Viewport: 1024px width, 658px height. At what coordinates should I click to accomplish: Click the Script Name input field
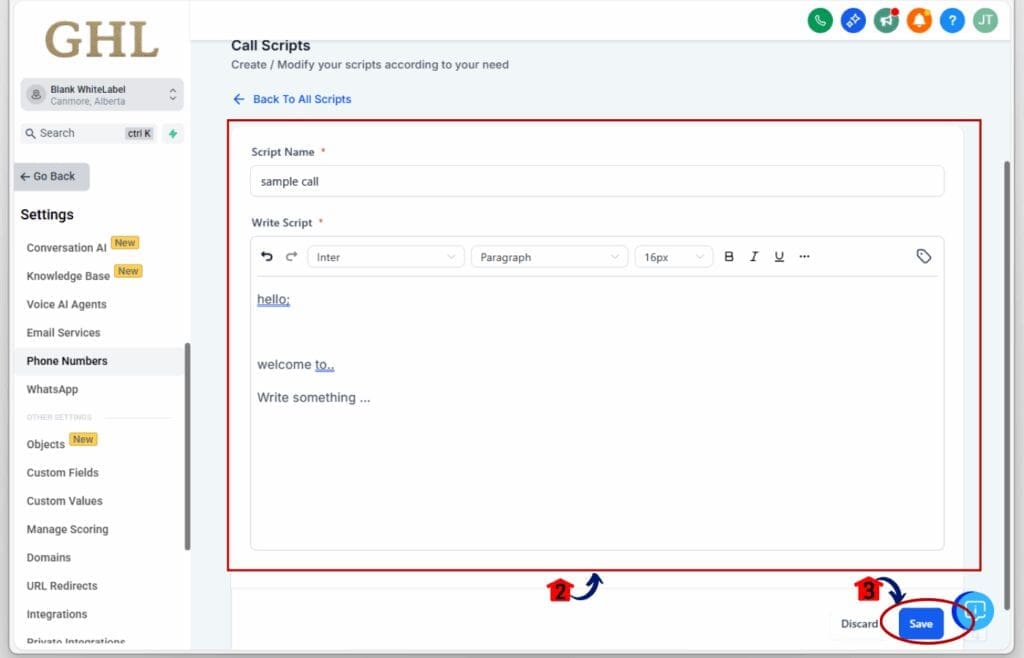597,181
